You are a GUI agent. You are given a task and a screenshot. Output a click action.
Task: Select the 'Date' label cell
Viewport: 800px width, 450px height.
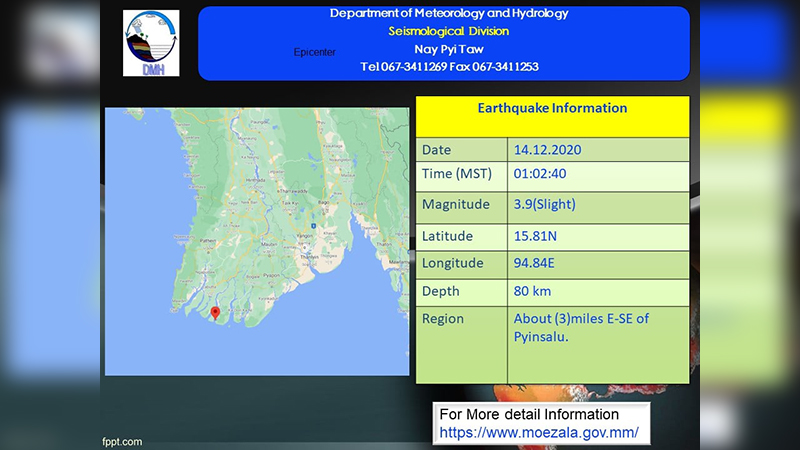[462, 149]
